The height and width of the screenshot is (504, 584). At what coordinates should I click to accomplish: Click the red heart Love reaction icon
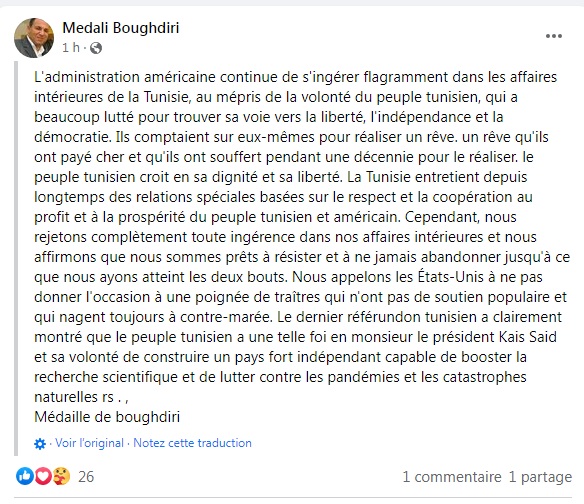point(43,476)
